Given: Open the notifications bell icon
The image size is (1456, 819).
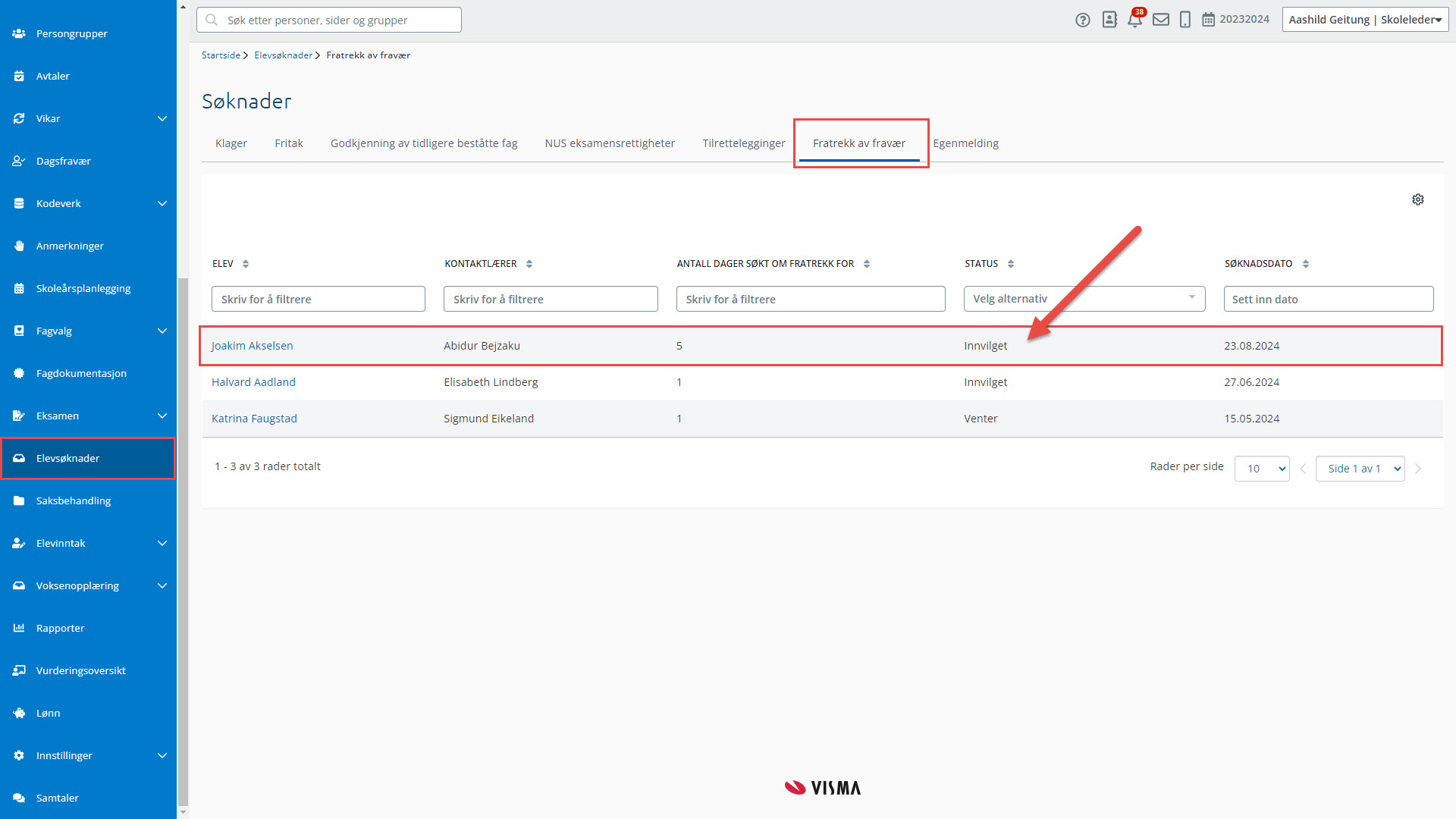Looking at the screenshot, I should (x=1134, y=20).
